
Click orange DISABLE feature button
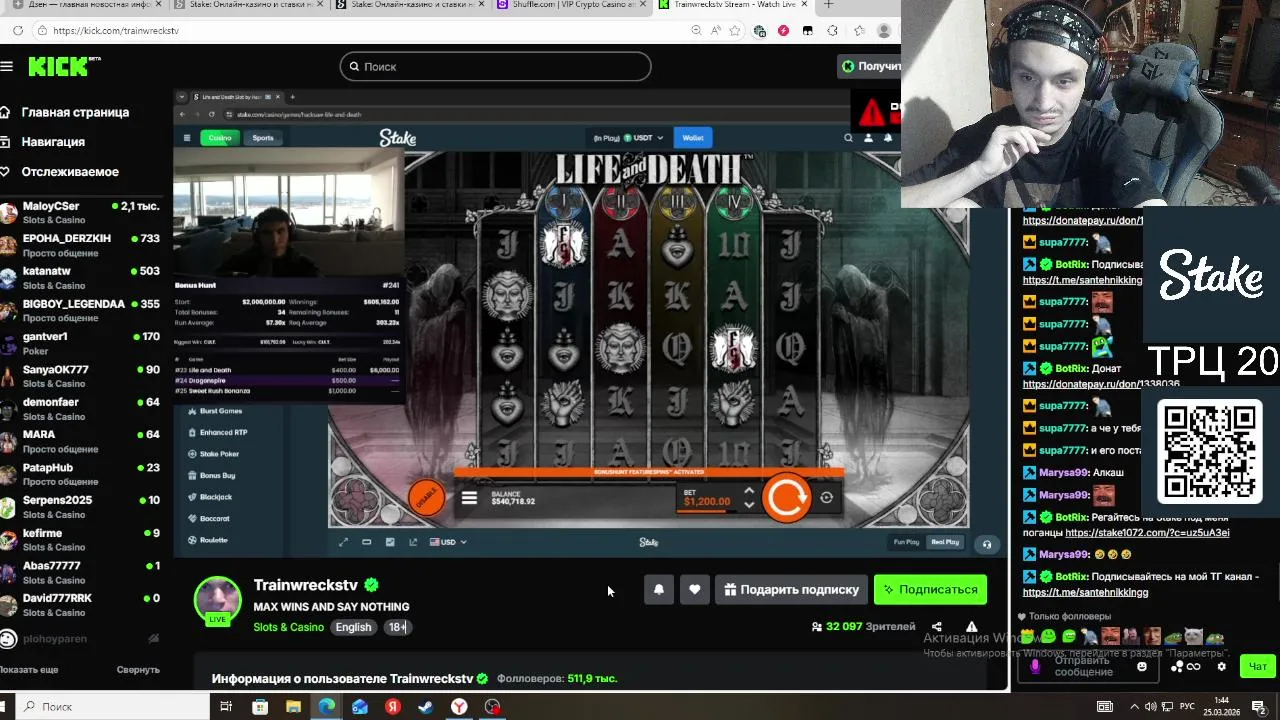427,496
